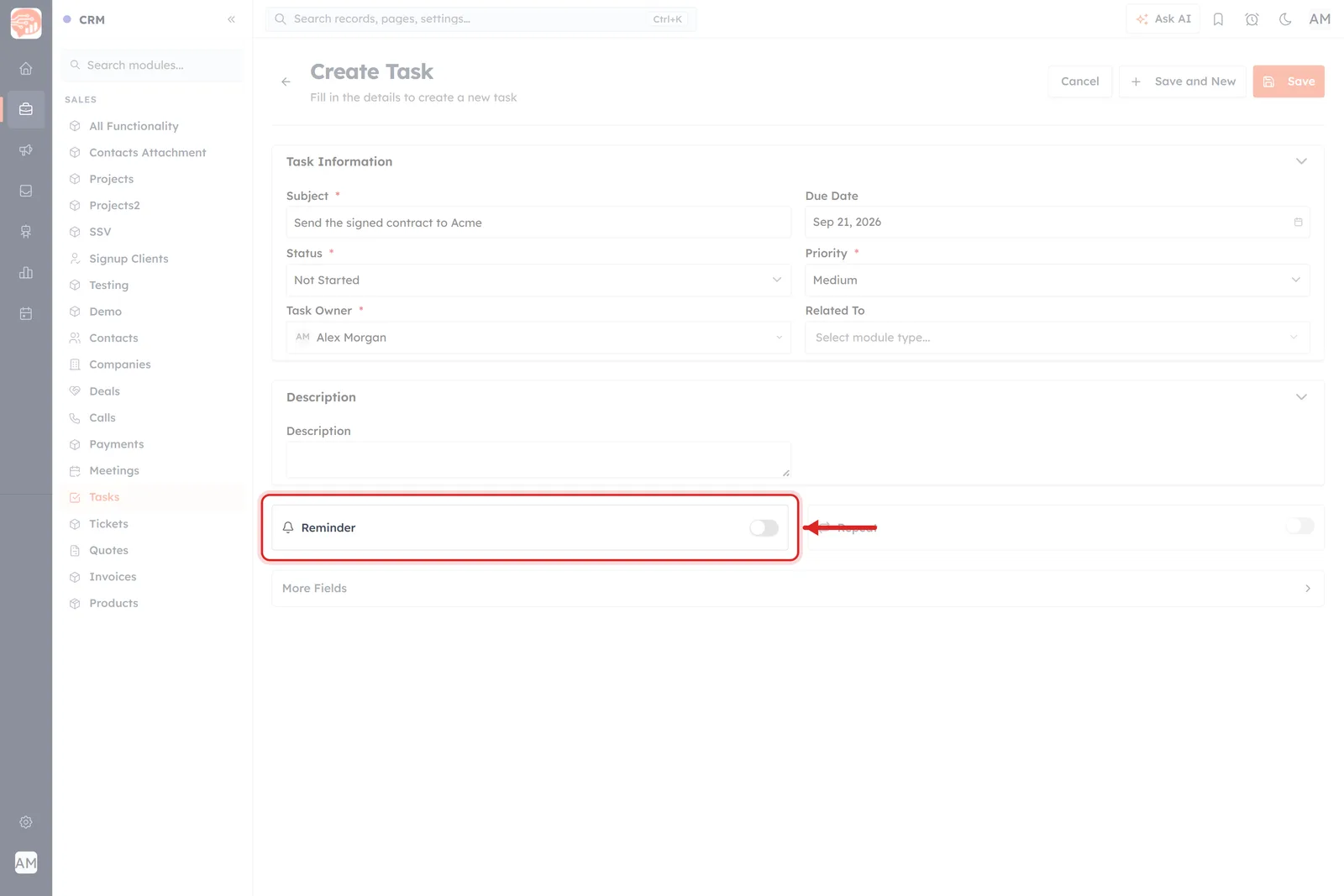
Task: Click the Ask AI button
Action: point(1163,19)
